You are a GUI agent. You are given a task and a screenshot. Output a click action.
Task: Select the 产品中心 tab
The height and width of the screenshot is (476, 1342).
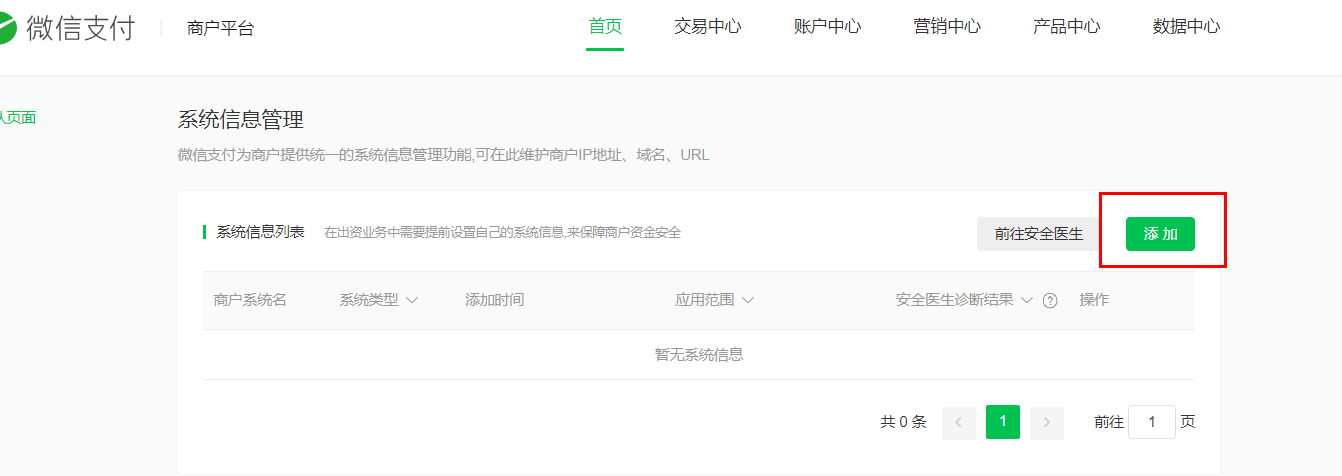(x=1066, y=27)
